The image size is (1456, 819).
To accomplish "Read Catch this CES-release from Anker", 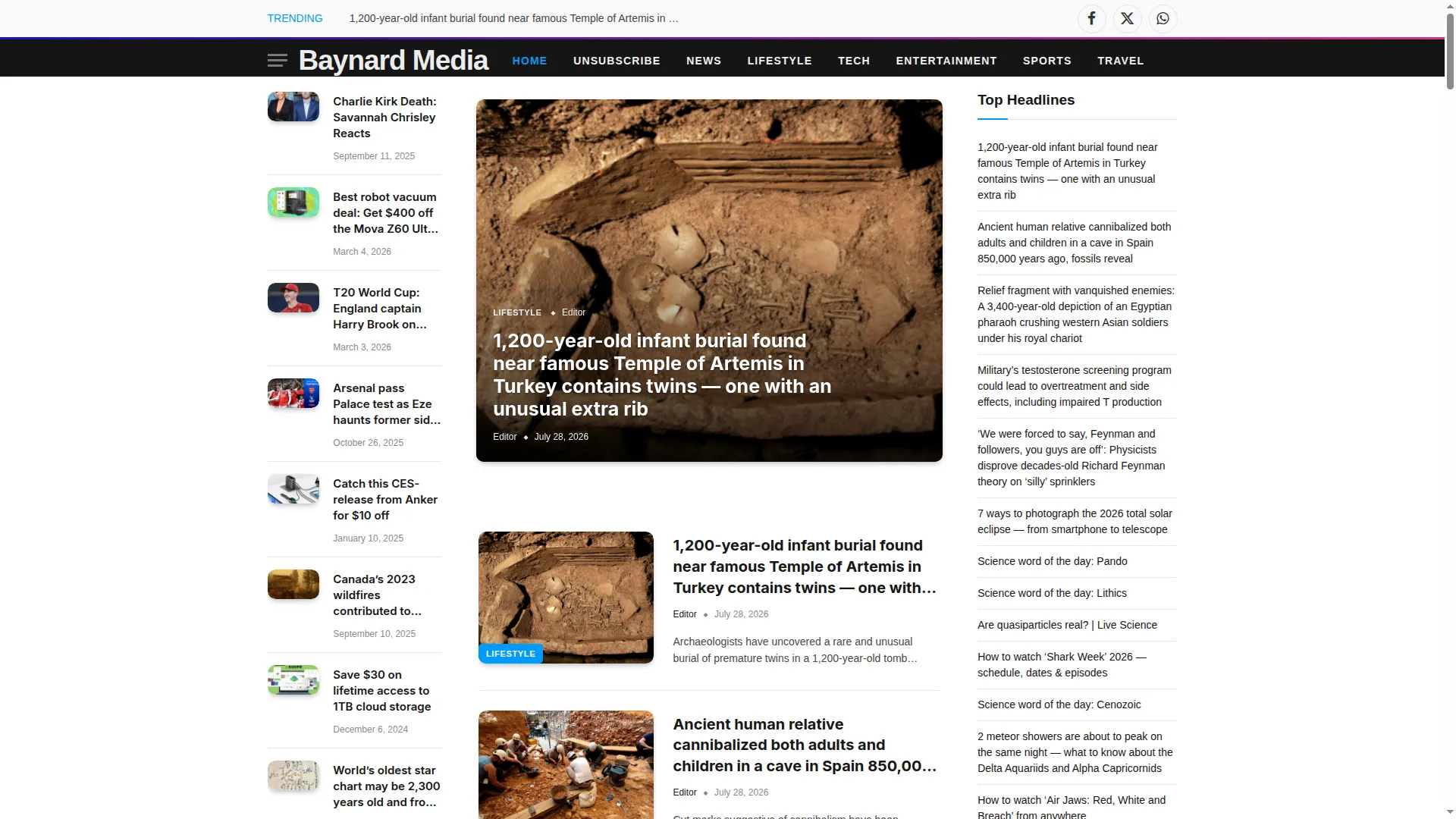I will pyautogui.click(x=385, y=500).
